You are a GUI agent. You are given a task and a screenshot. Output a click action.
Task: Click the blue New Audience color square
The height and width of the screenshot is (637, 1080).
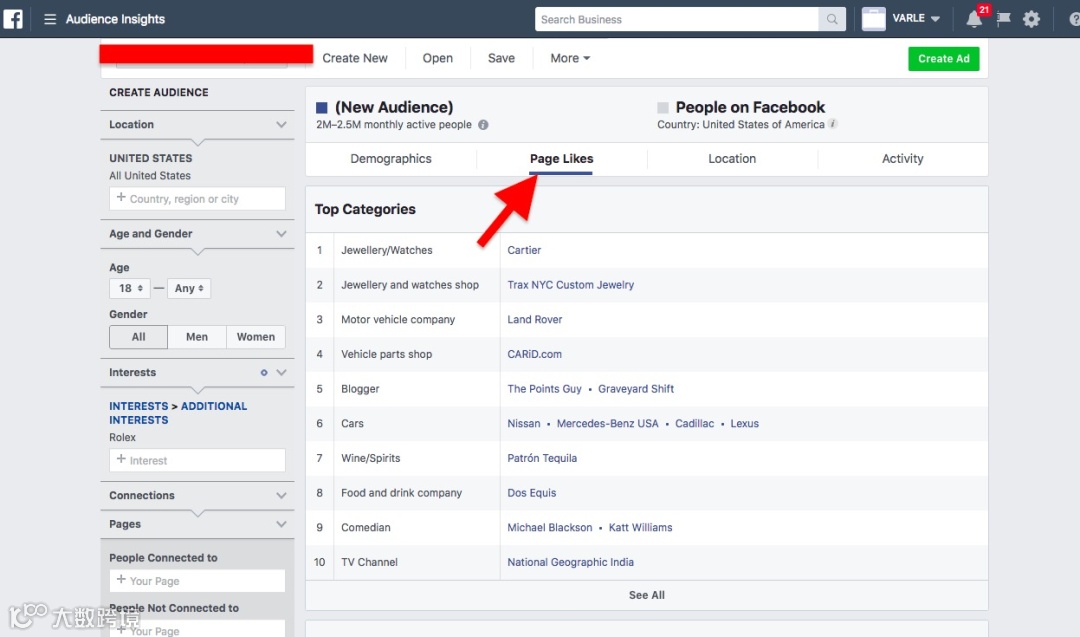click(322, 107)
